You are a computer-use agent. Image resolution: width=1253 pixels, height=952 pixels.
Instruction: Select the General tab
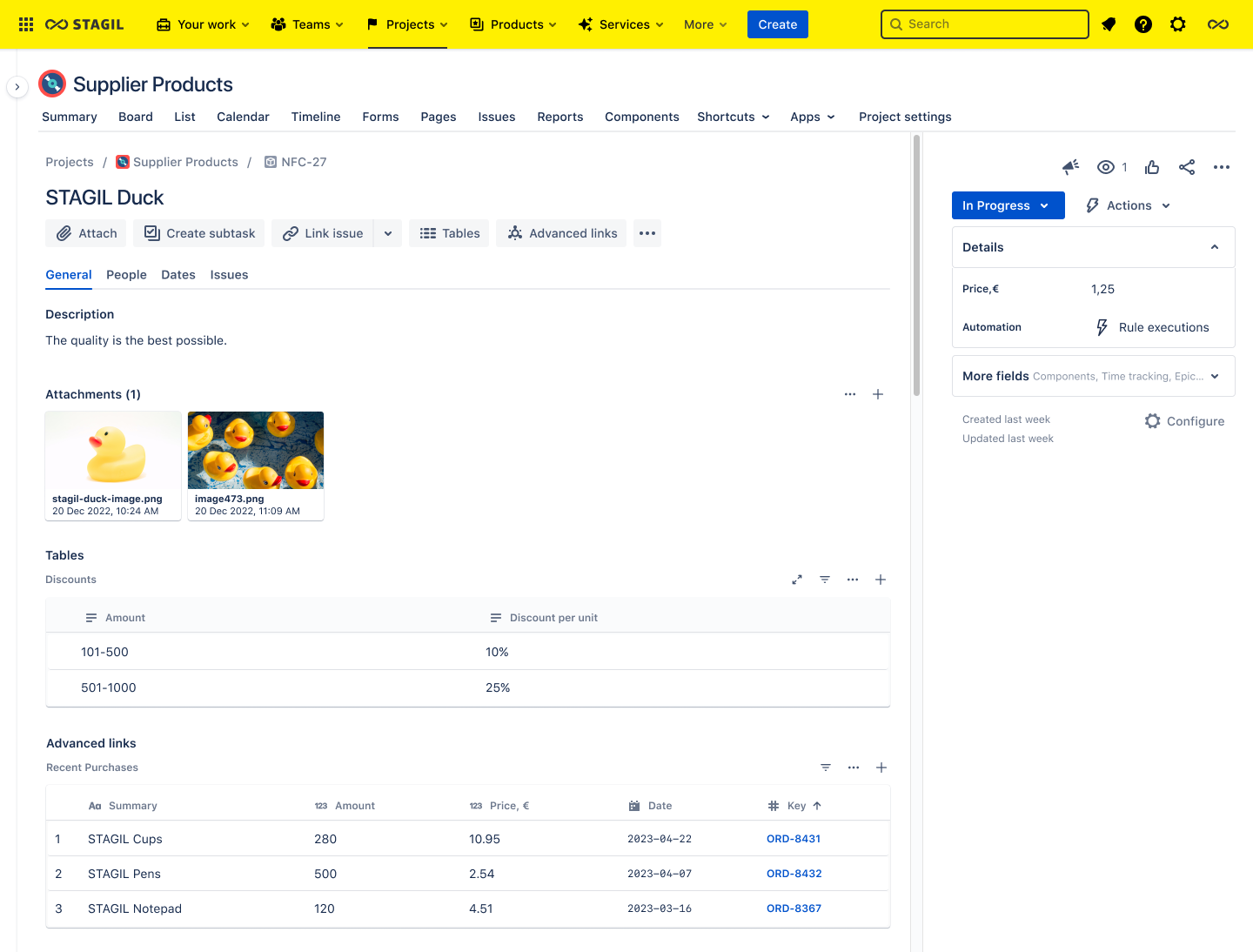(69, 275)
